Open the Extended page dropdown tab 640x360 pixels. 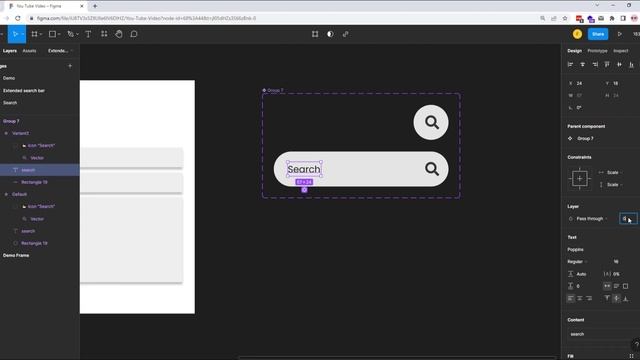[60, 51]
